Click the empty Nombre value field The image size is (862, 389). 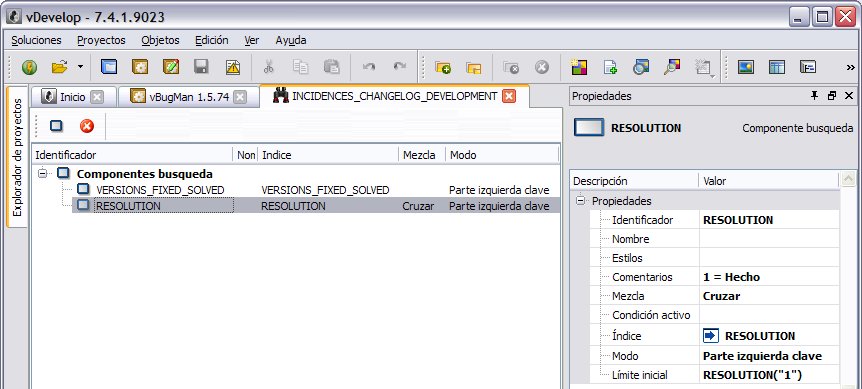[x=769, y=239]
